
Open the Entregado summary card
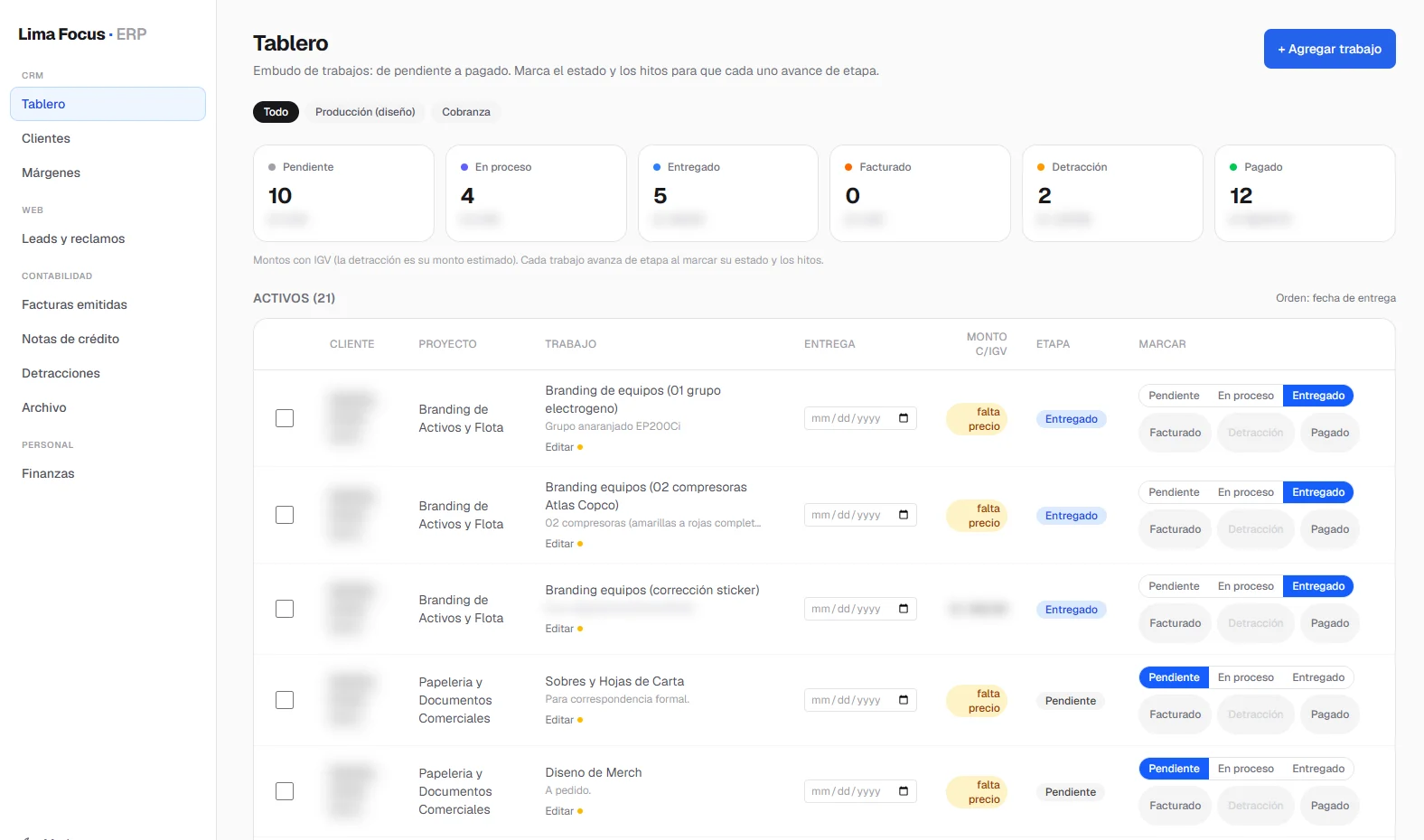[x=728, y=193]
